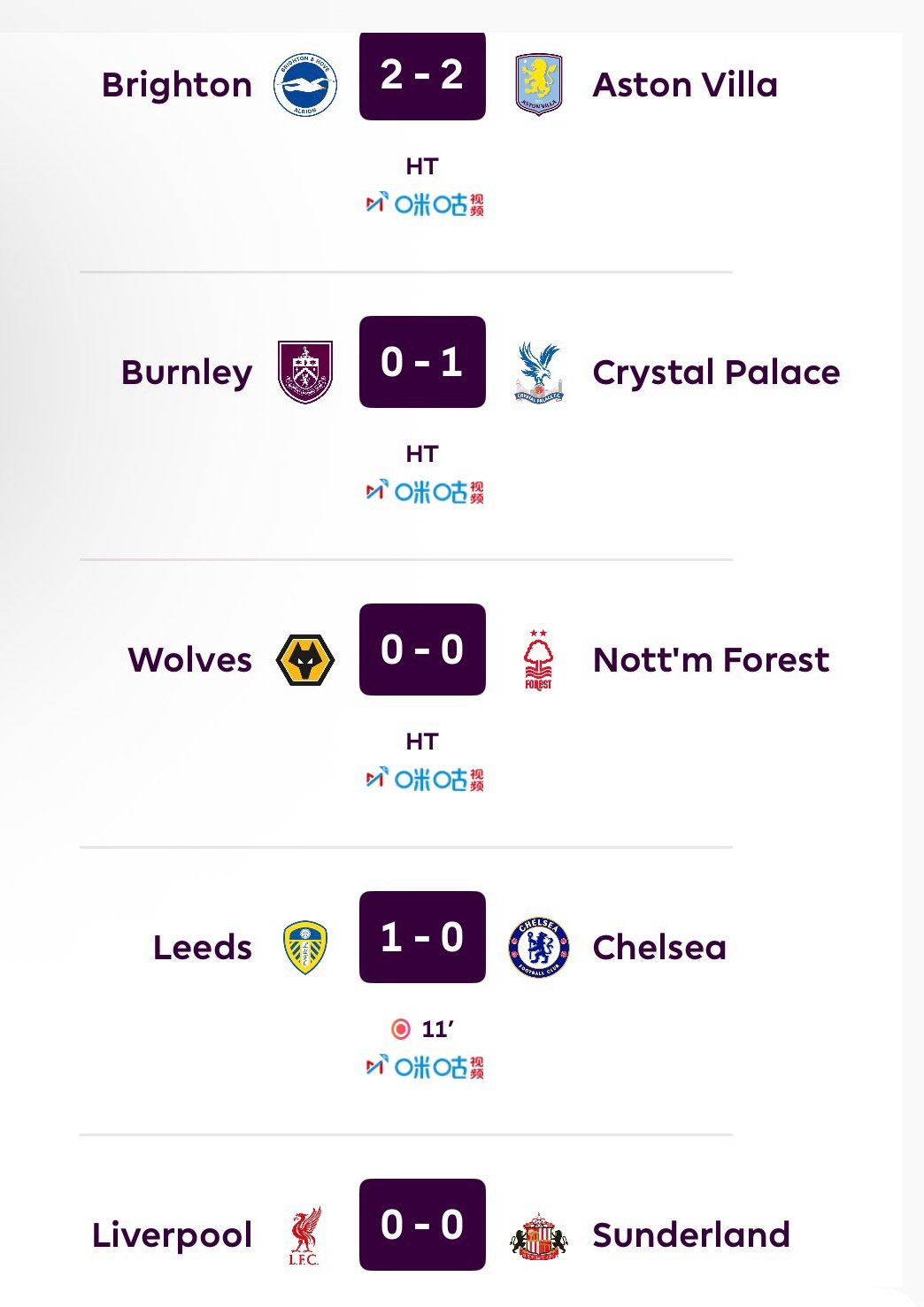The height and width of the screenshot is (1307, 924).
Task: Tap the Migu video logo under Leeds match
Action: (x=425, y=1067)
